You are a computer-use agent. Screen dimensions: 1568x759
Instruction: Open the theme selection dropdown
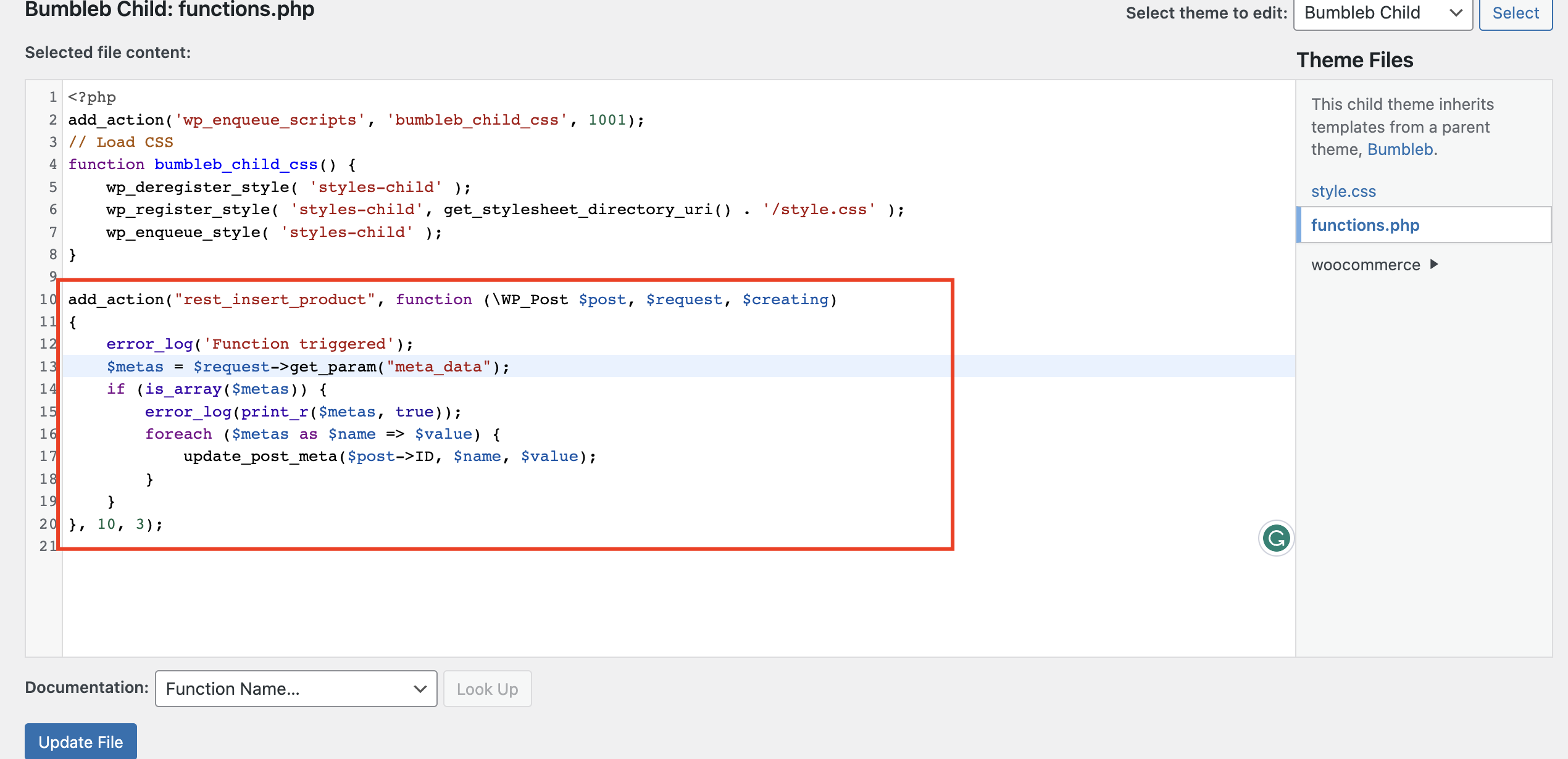1383,13
